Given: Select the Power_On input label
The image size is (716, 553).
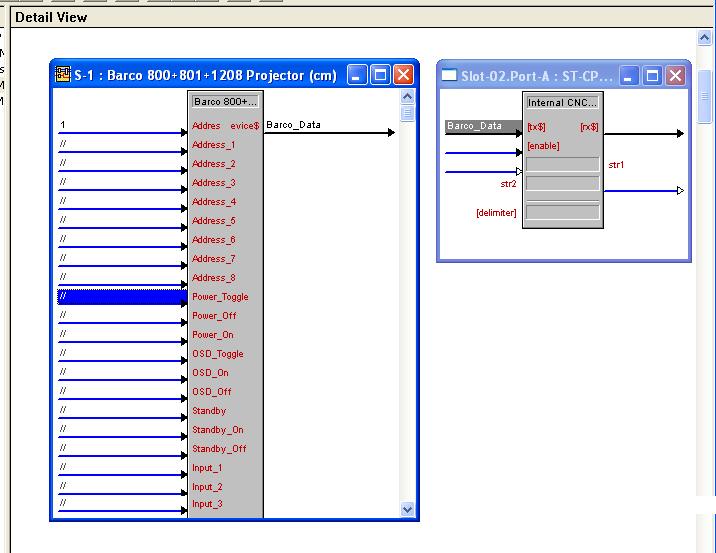Looking at the screenshot, I should coord(213,335).
